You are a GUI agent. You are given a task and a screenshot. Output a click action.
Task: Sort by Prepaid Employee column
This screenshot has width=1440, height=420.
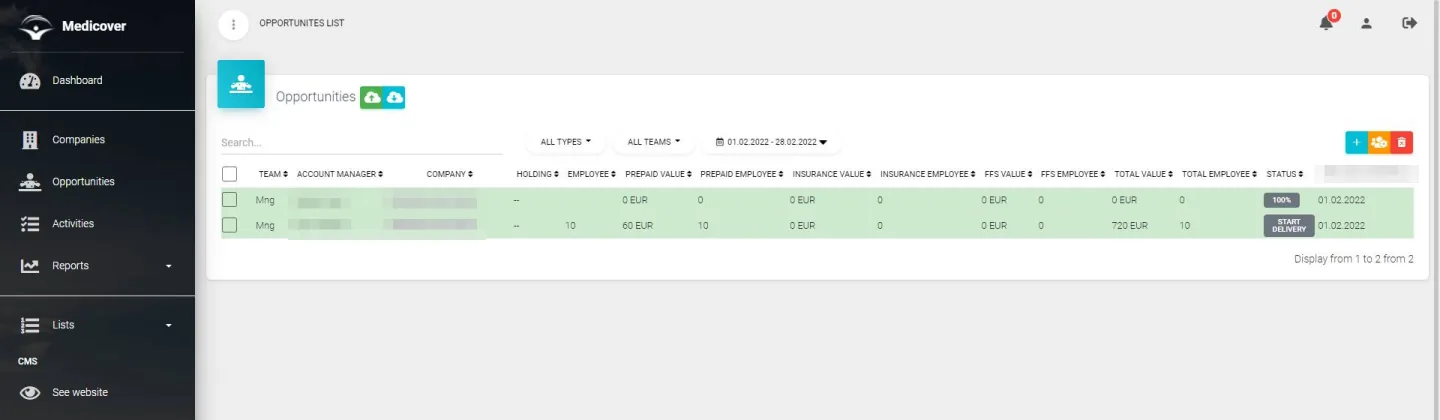pos(742,174)
